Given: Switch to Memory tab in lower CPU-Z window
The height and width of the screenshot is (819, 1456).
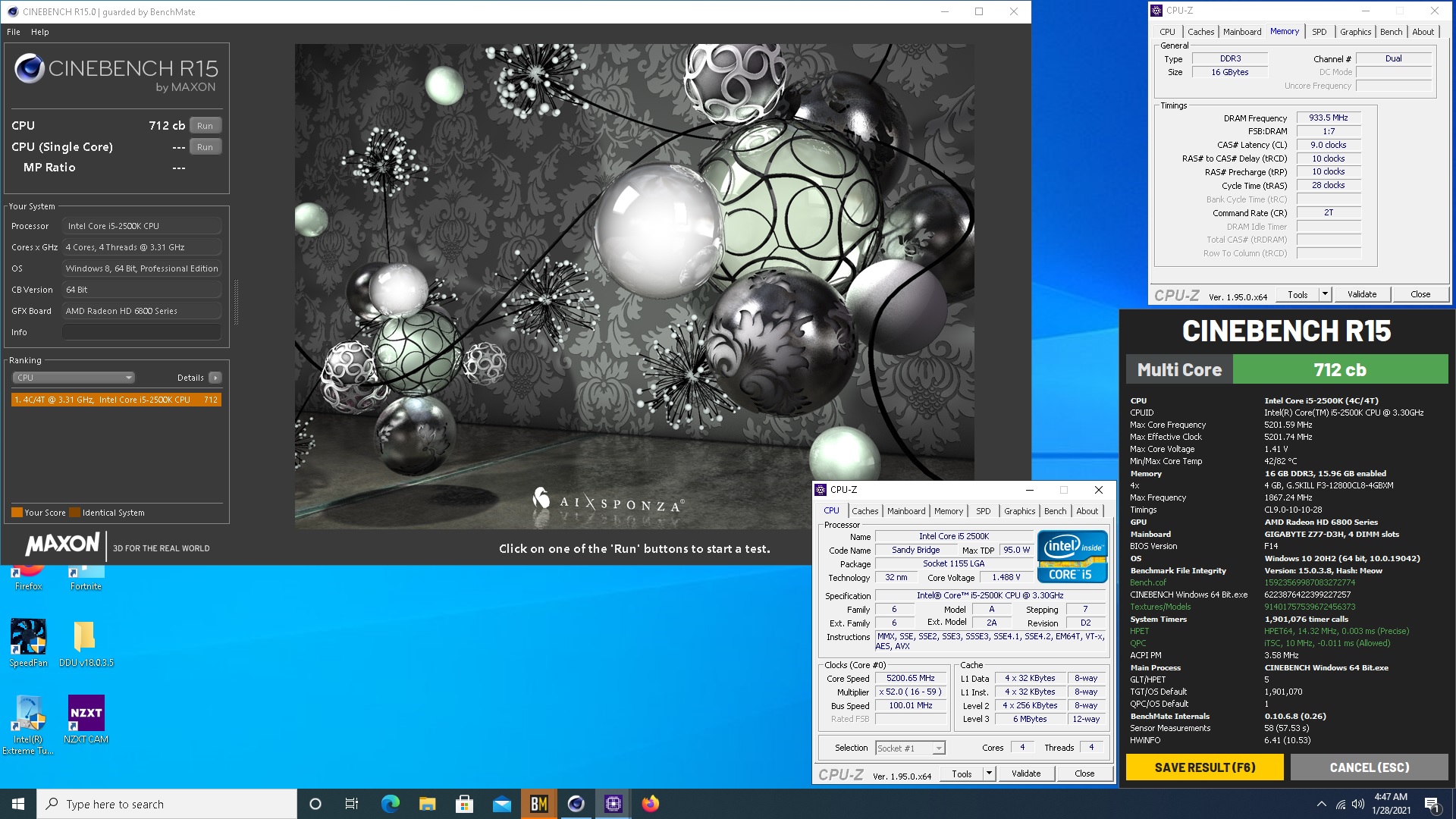Looking at the screenshot, I should pos(949,511).
